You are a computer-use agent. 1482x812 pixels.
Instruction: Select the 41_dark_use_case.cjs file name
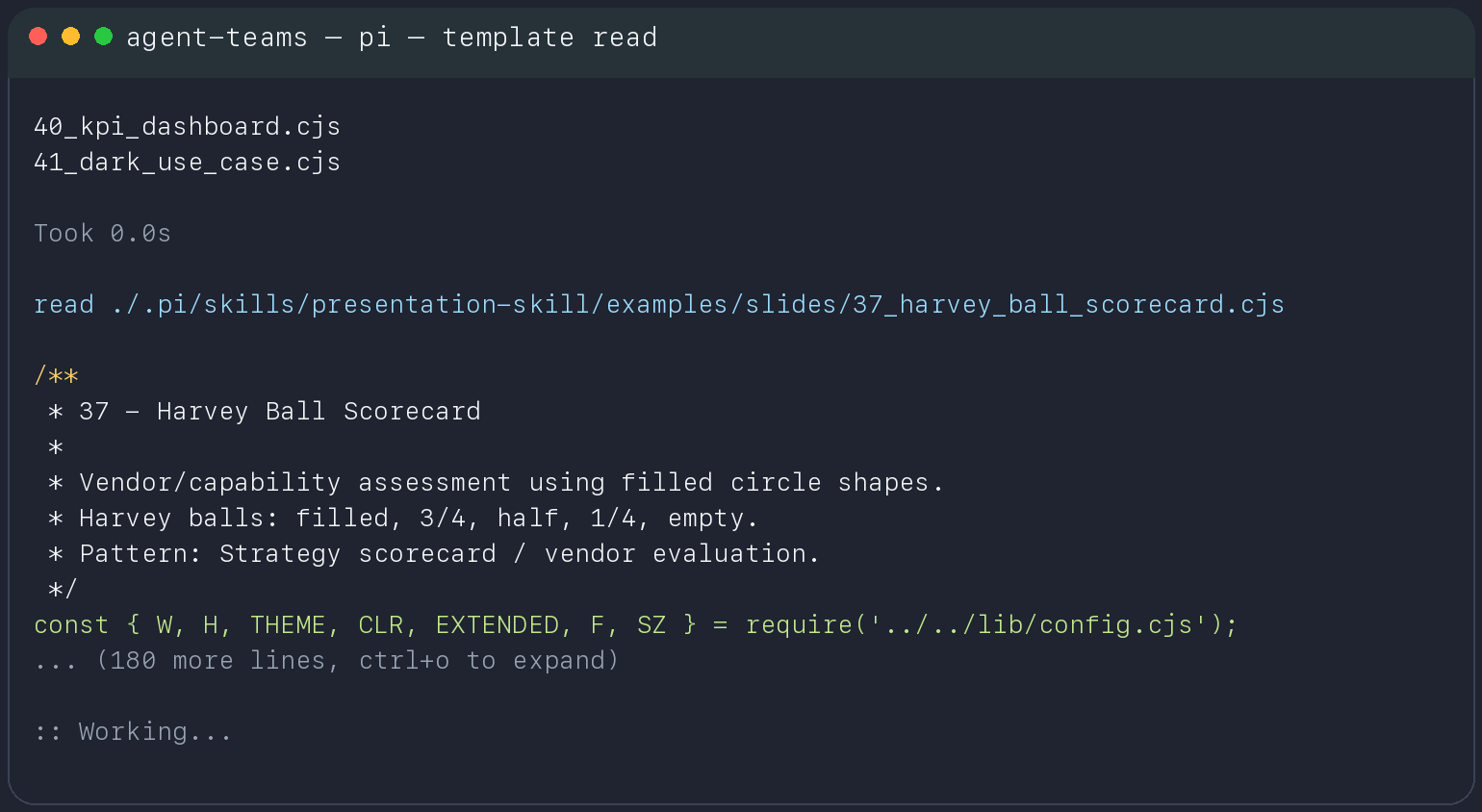click(x=186, y=162)
